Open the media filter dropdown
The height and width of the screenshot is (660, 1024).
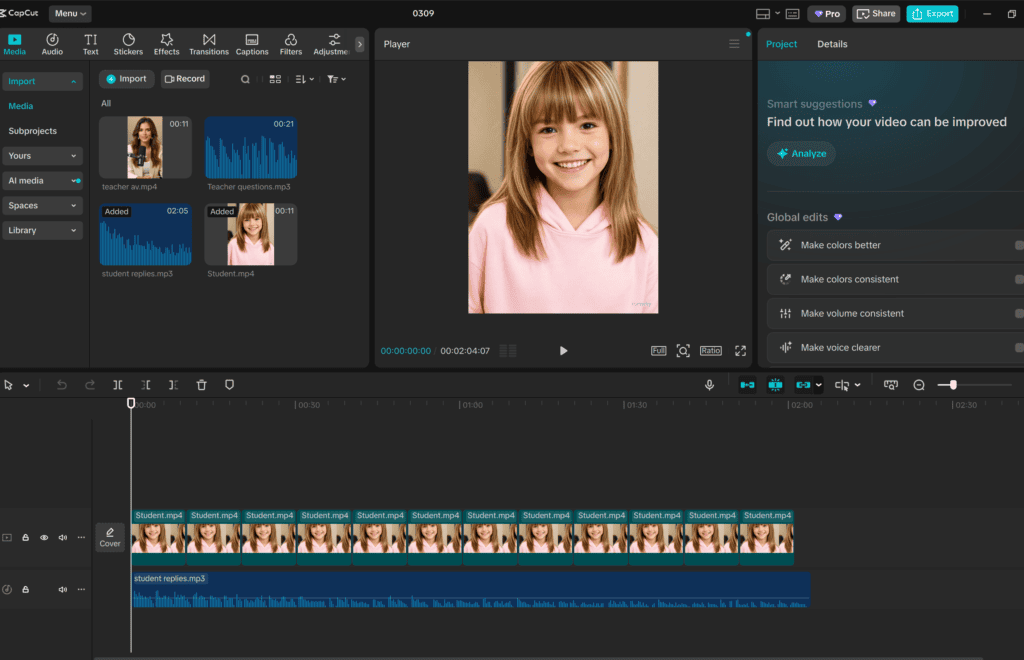pos(336,79)
